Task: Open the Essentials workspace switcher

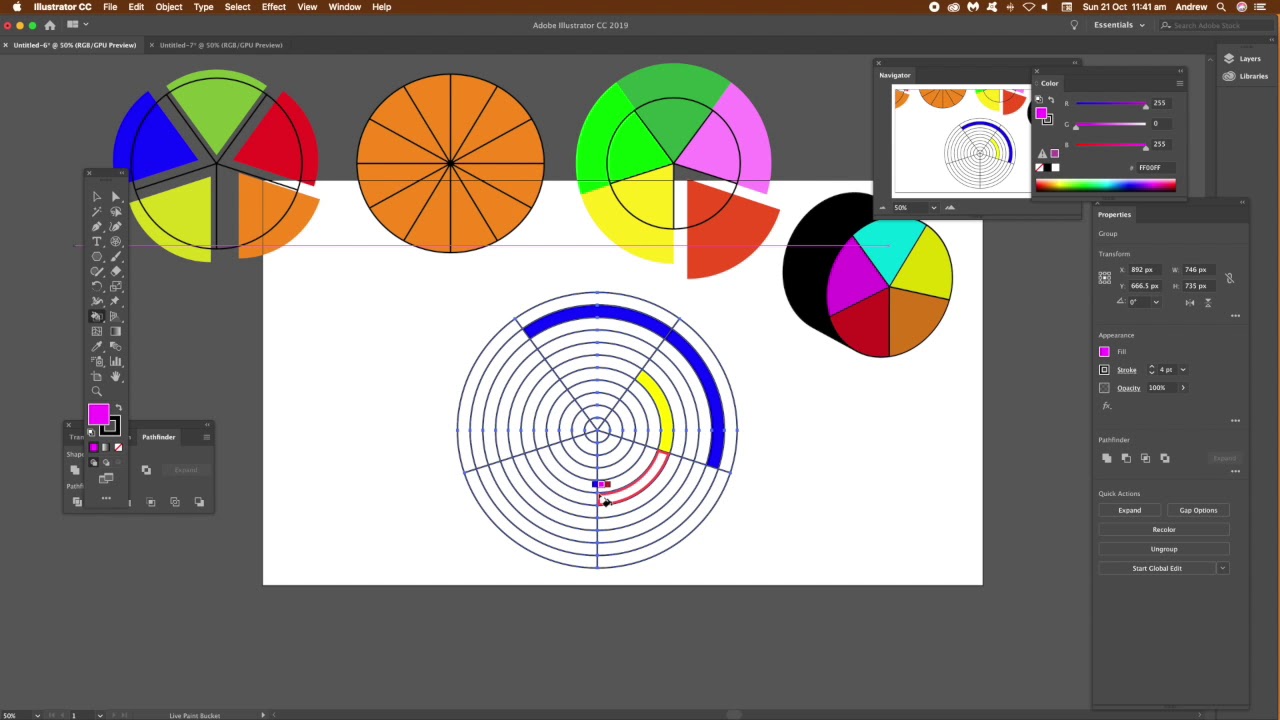Action: coord(1118,25)
